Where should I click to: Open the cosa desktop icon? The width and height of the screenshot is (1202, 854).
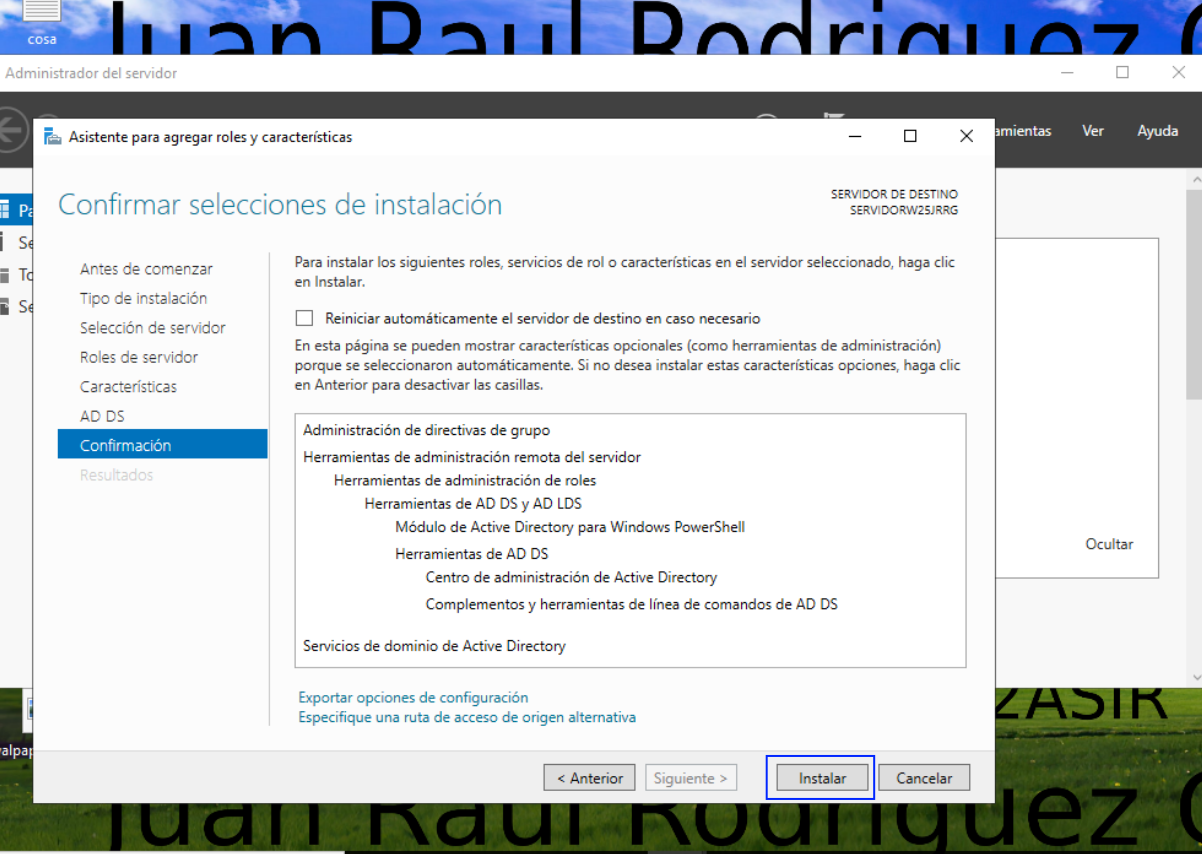(42, 23)
